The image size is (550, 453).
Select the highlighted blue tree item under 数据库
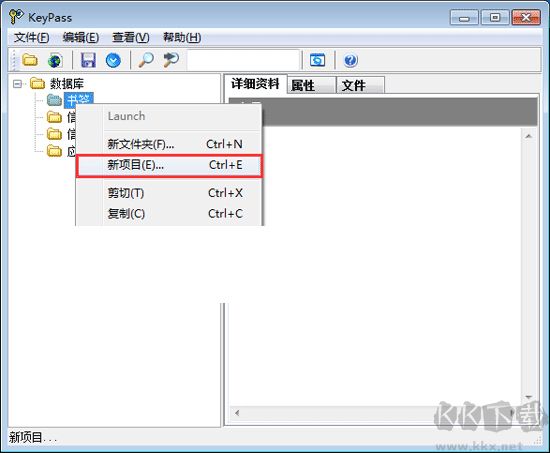coord(79,99)
